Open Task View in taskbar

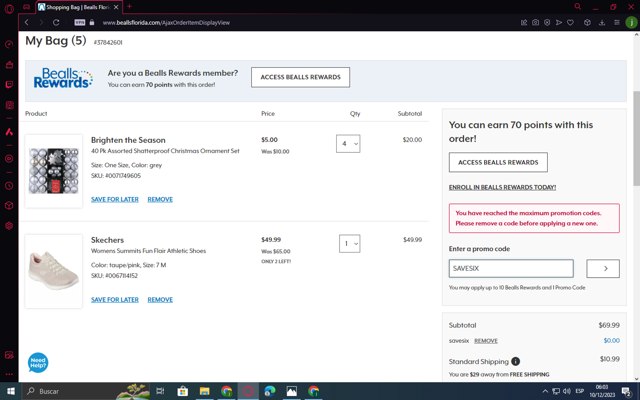160,391
